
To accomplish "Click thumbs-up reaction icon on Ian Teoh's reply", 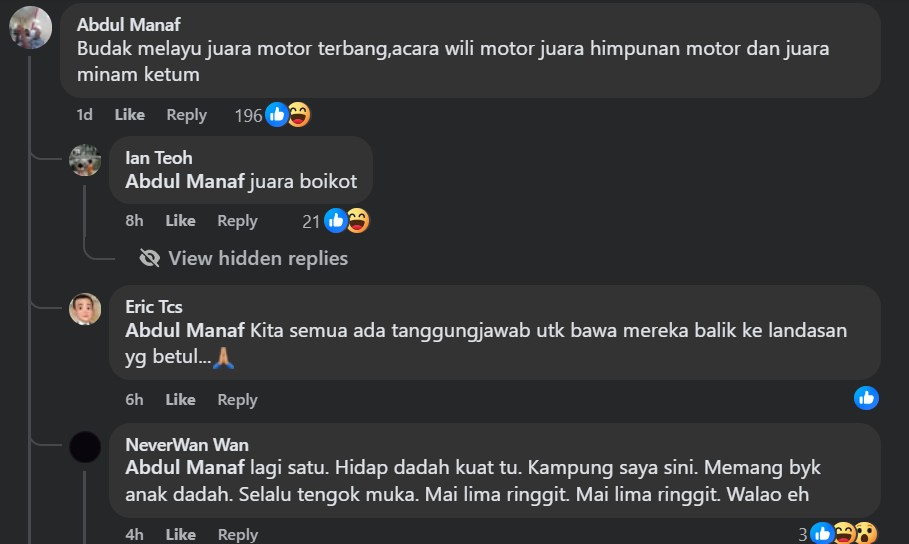I will click(336, 221).
